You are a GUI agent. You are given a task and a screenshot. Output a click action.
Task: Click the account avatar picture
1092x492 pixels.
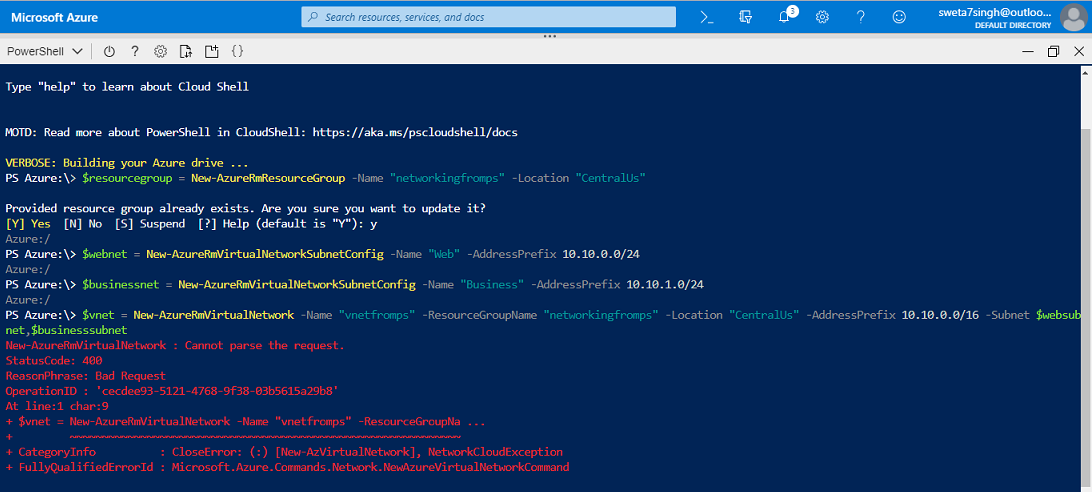(1072, 17)
